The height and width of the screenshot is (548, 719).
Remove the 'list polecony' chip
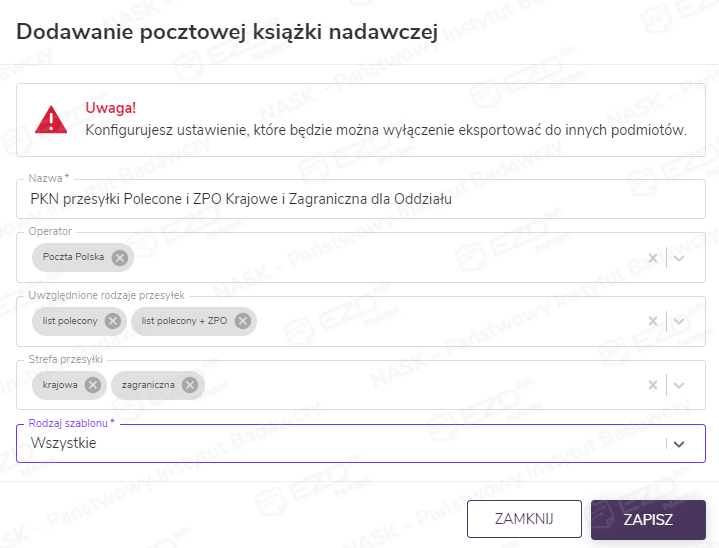point(113,321)
